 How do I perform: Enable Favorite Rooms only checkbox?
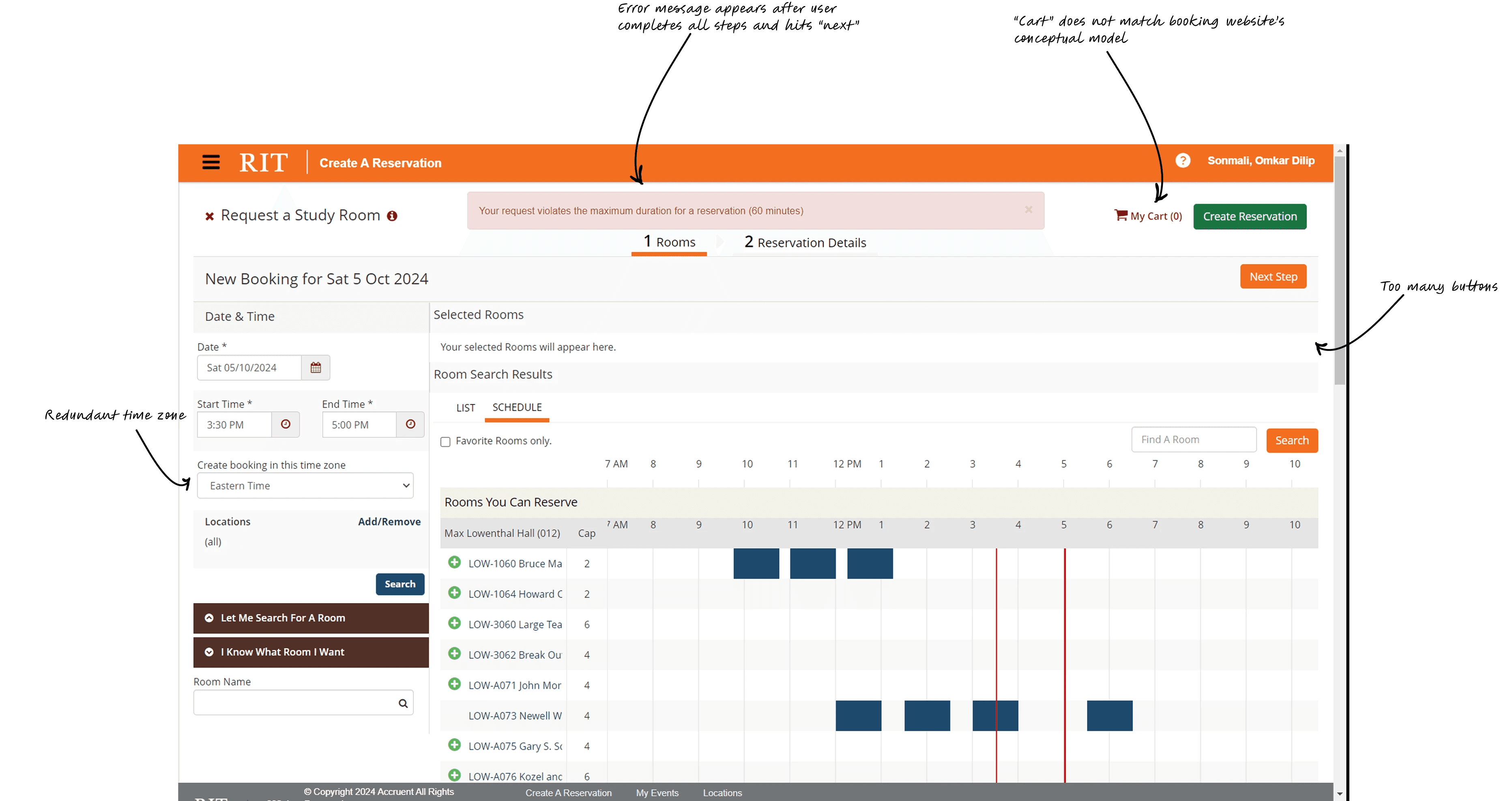click(x=445, y=441)
